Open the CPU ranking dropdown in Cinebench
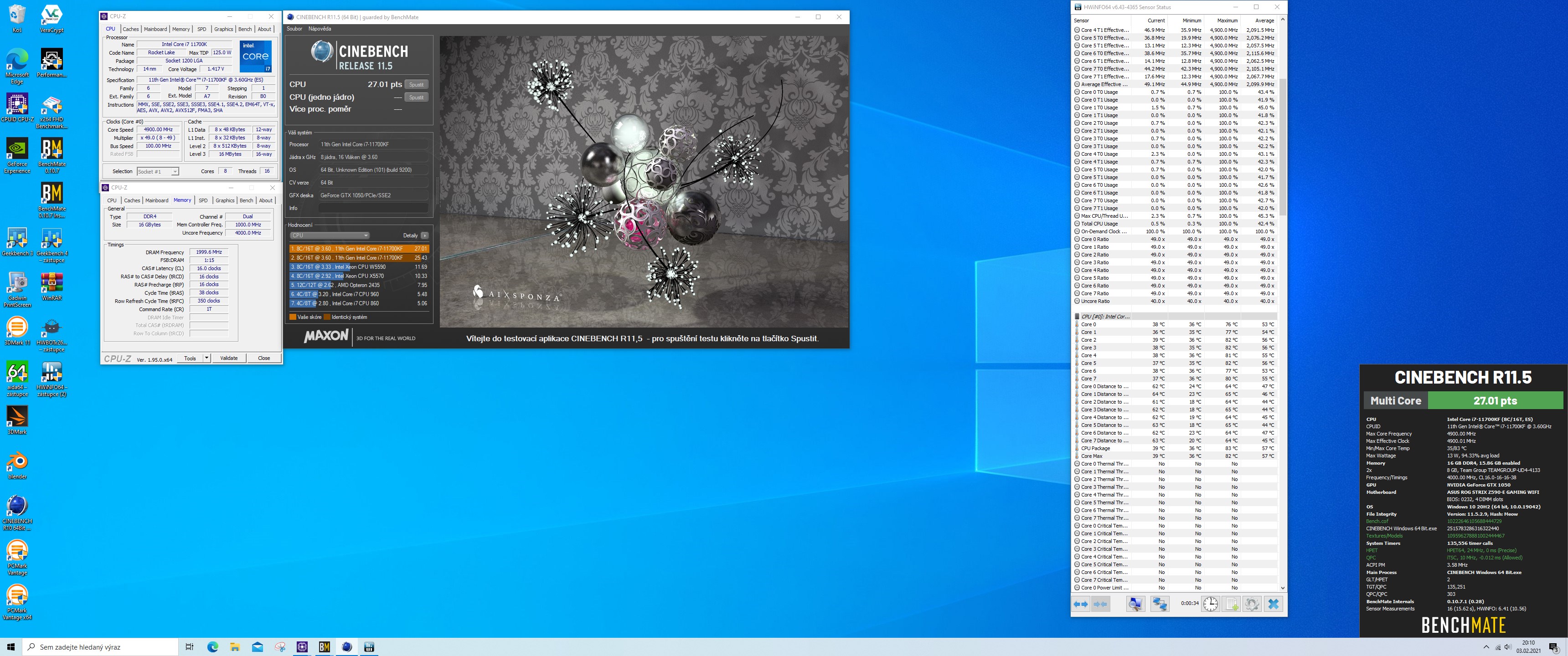This screenshot has height=656, width=1568. click(329, 236)
